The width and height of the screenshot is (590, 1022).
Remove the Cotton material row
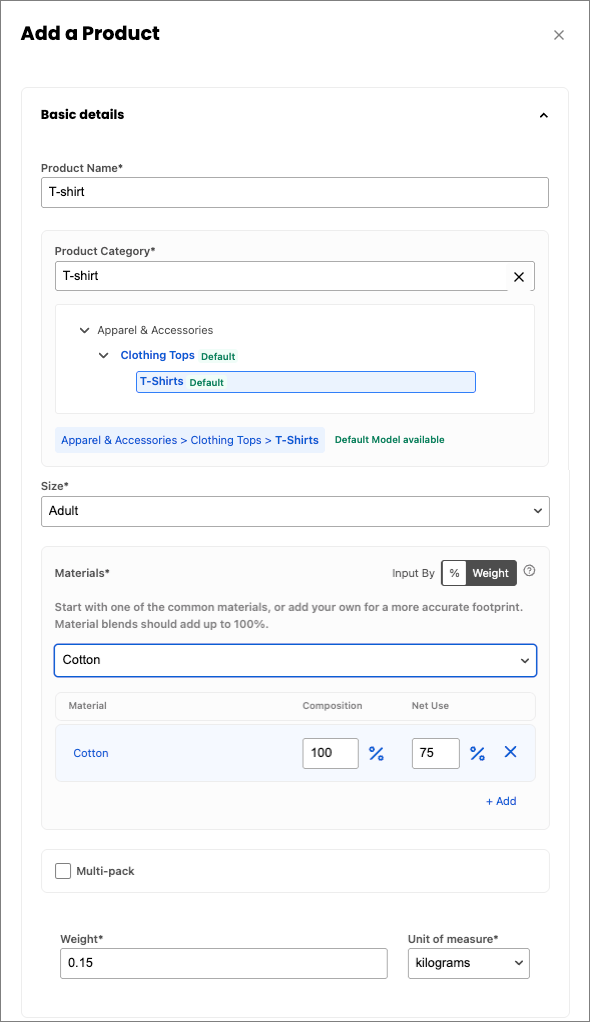click(510, 752)
